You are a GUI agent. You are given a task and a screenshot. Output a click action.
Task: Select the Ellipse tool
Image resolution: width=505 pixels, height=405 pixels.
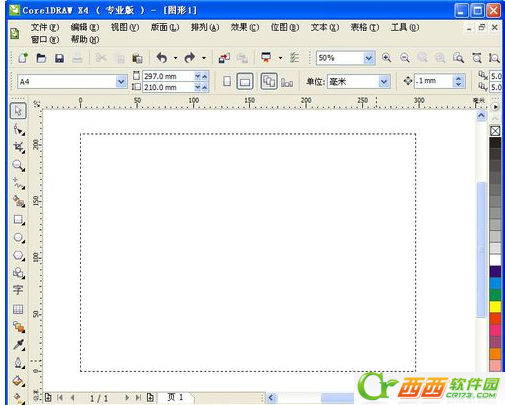[18, 238]
